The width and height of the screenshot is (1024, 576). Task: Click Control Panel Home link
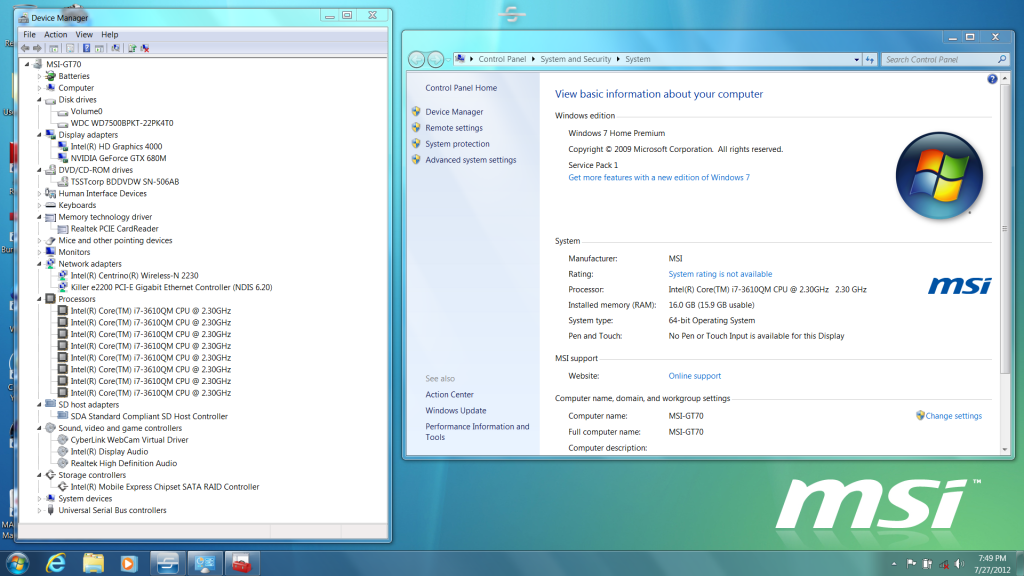click(461, 88)
